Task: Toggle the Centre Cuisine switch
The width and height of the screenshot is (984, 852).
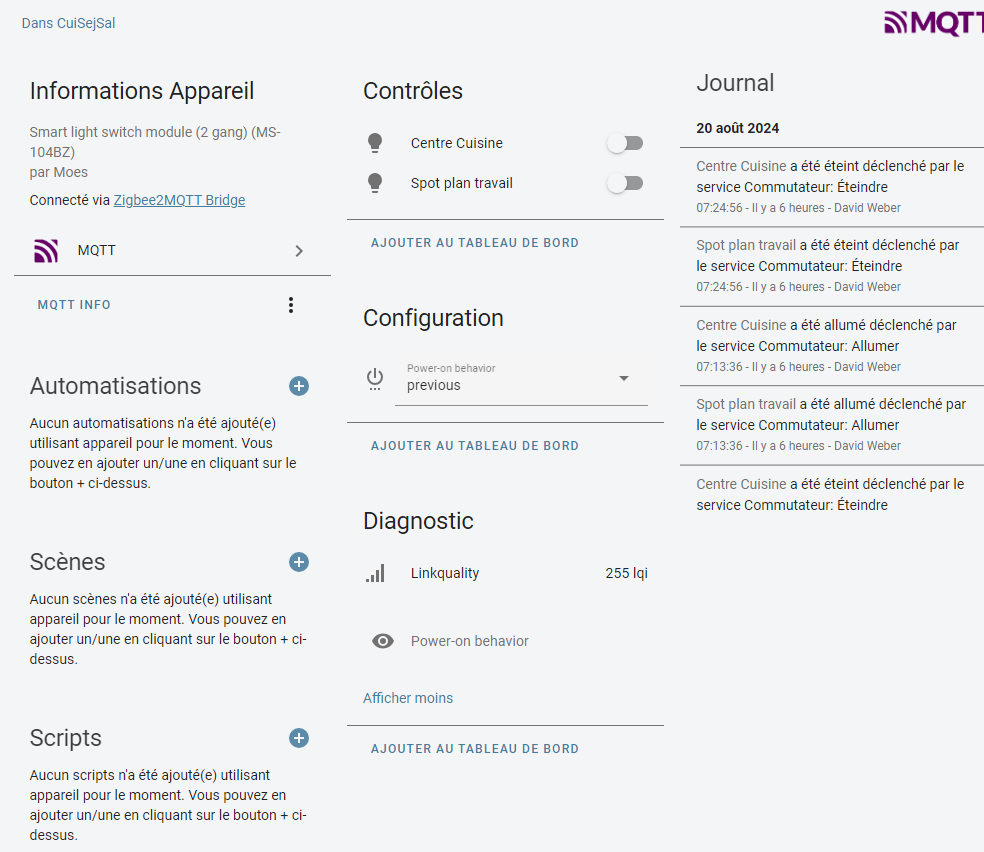Action: (625, 143)
